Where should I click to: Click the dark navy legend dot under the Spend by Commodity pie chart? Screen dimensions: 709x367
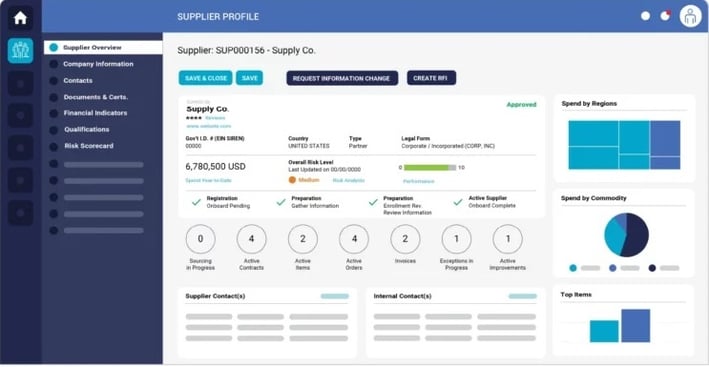(x=652, y=268)
